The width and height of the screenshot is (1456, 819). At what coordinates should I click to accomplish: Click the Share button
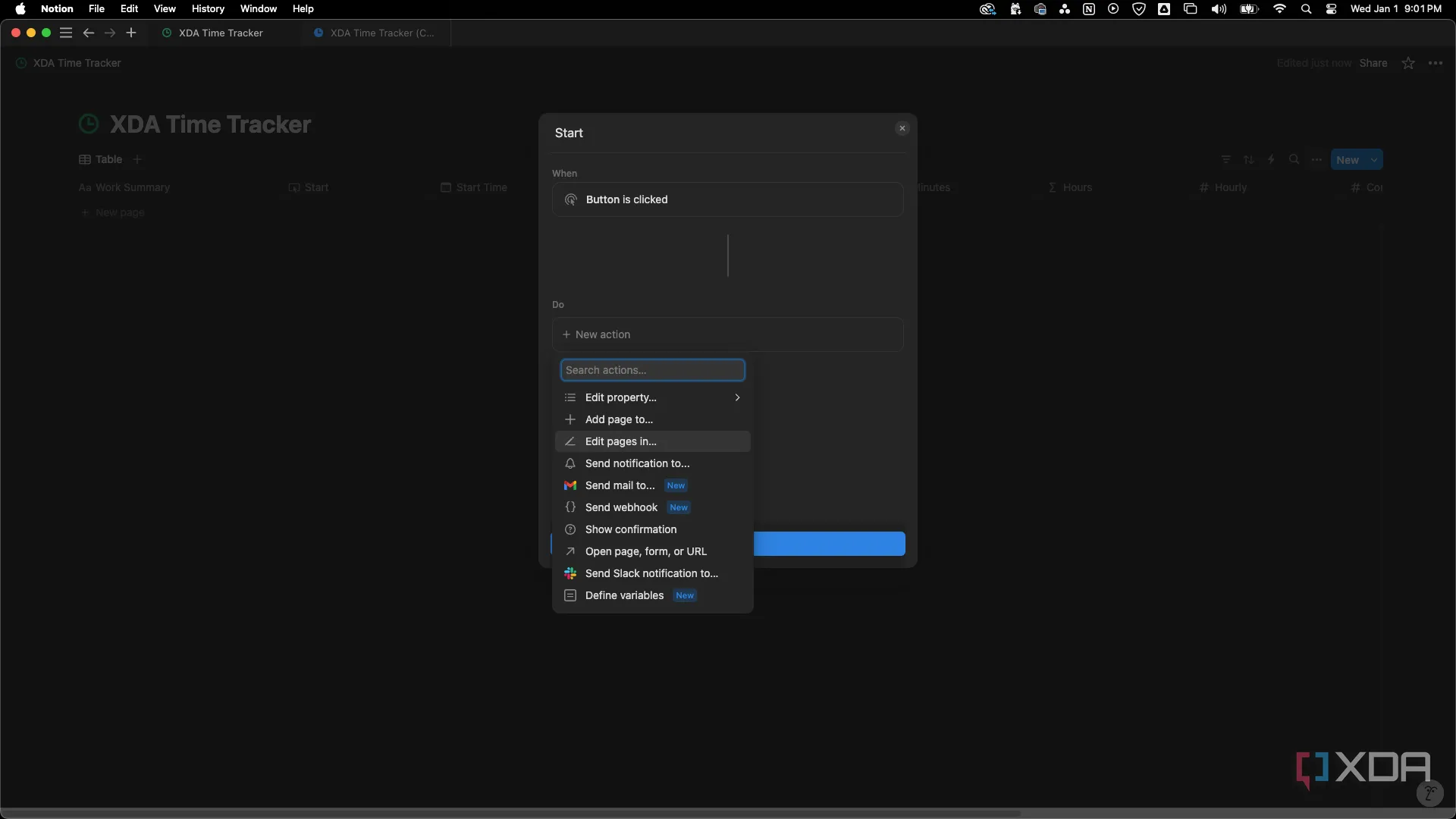click(x=1373, y=63)
